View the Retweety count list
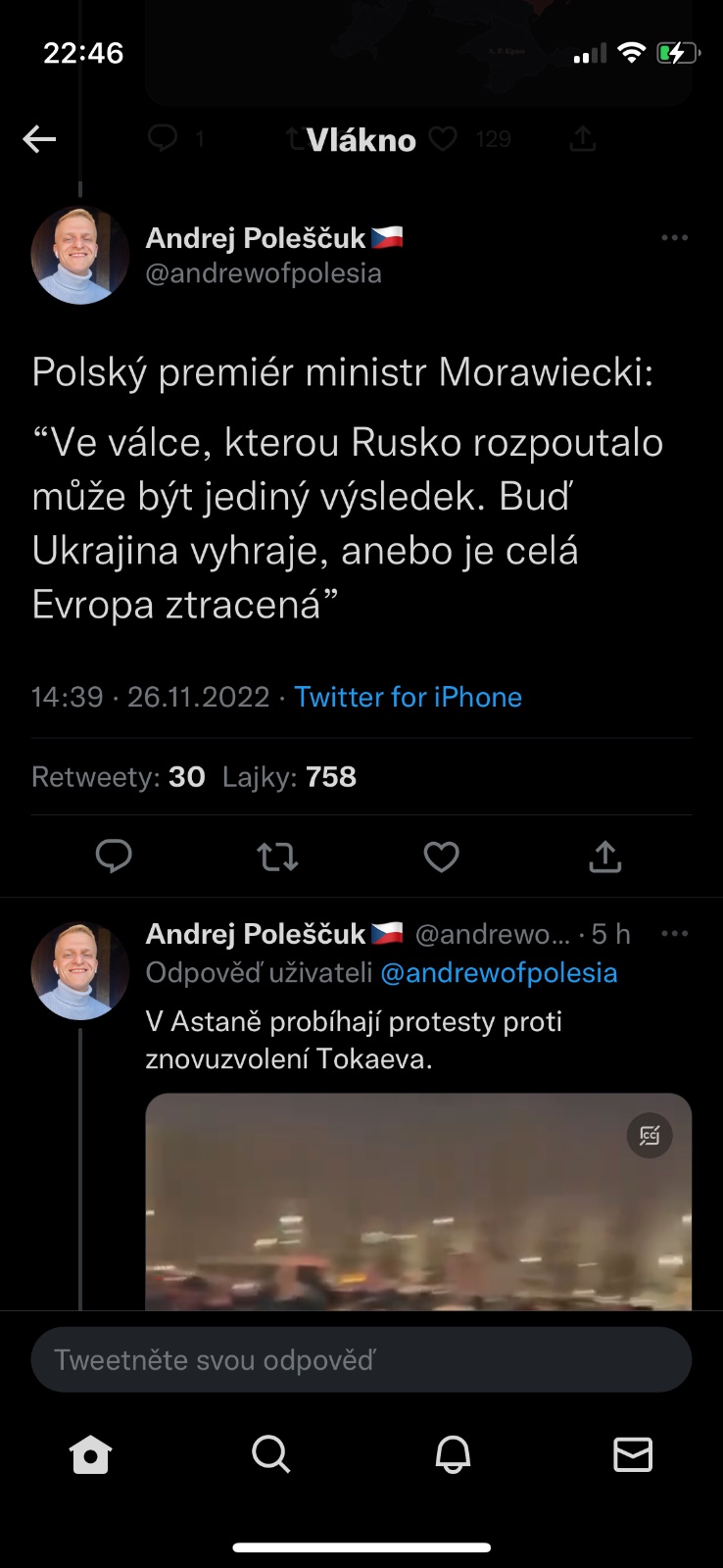The image size is (723, 1568). pos(119,777)
